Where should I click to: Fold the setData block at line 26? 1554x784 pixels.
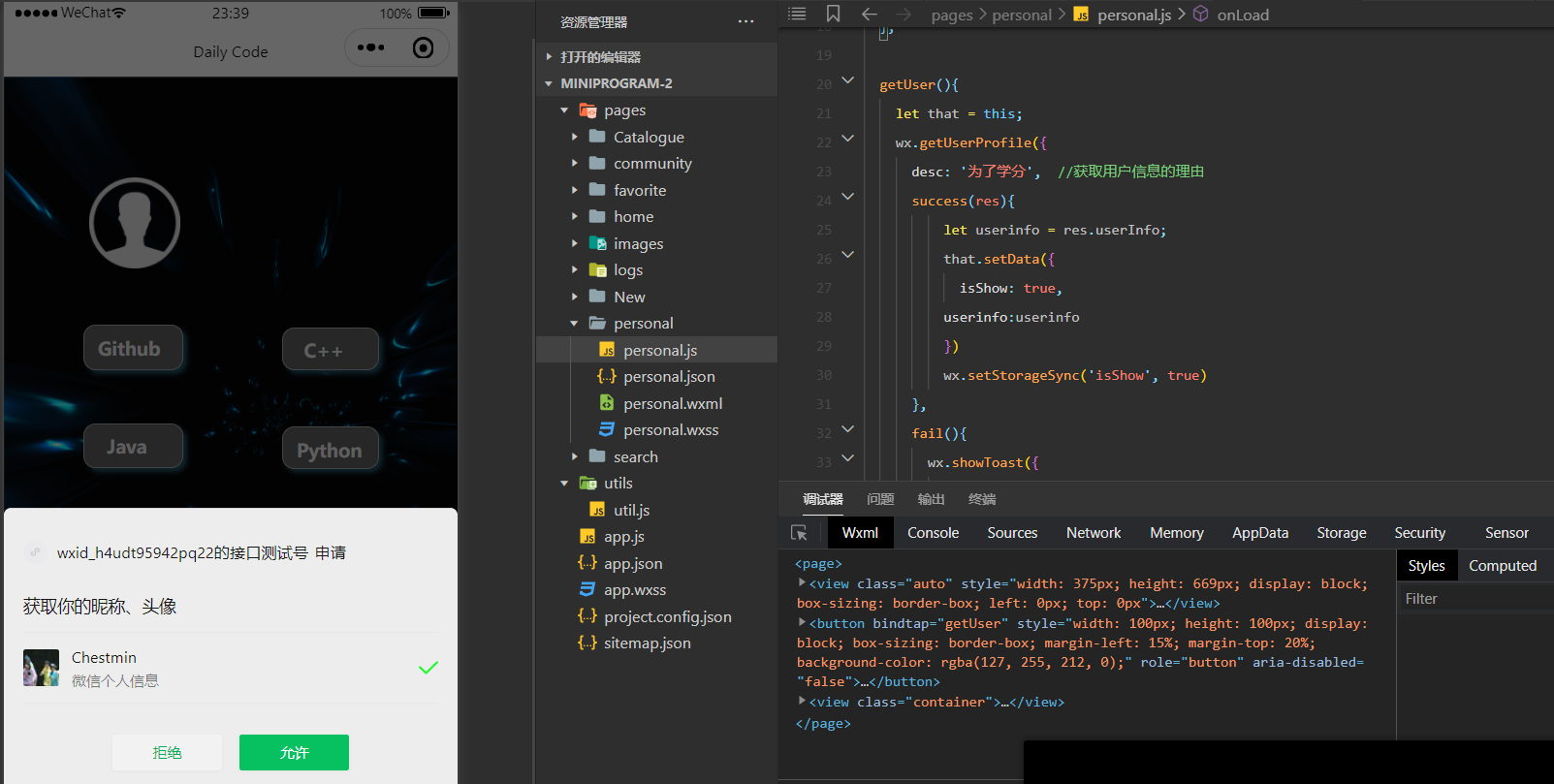[x=847, y=255]
